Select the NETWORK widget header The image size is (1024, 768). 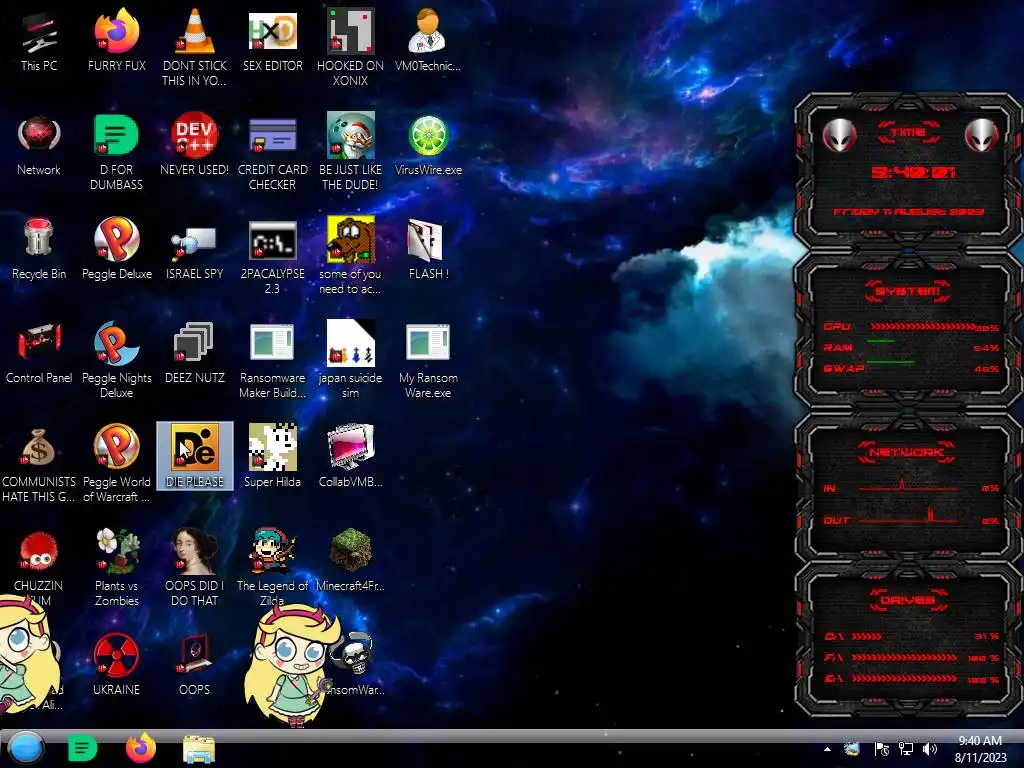(906, 452)
